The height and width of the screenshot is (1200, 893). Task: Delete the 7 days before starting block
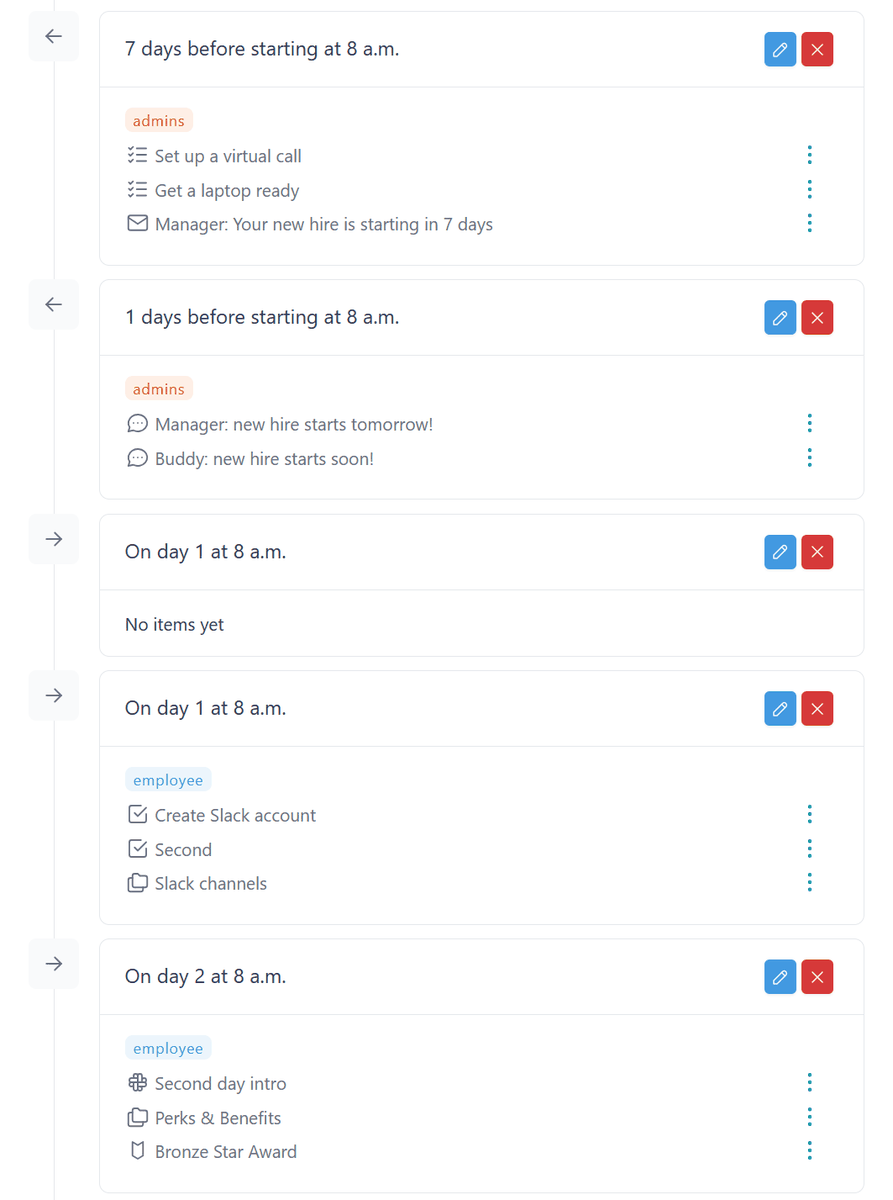coord(817,50)
